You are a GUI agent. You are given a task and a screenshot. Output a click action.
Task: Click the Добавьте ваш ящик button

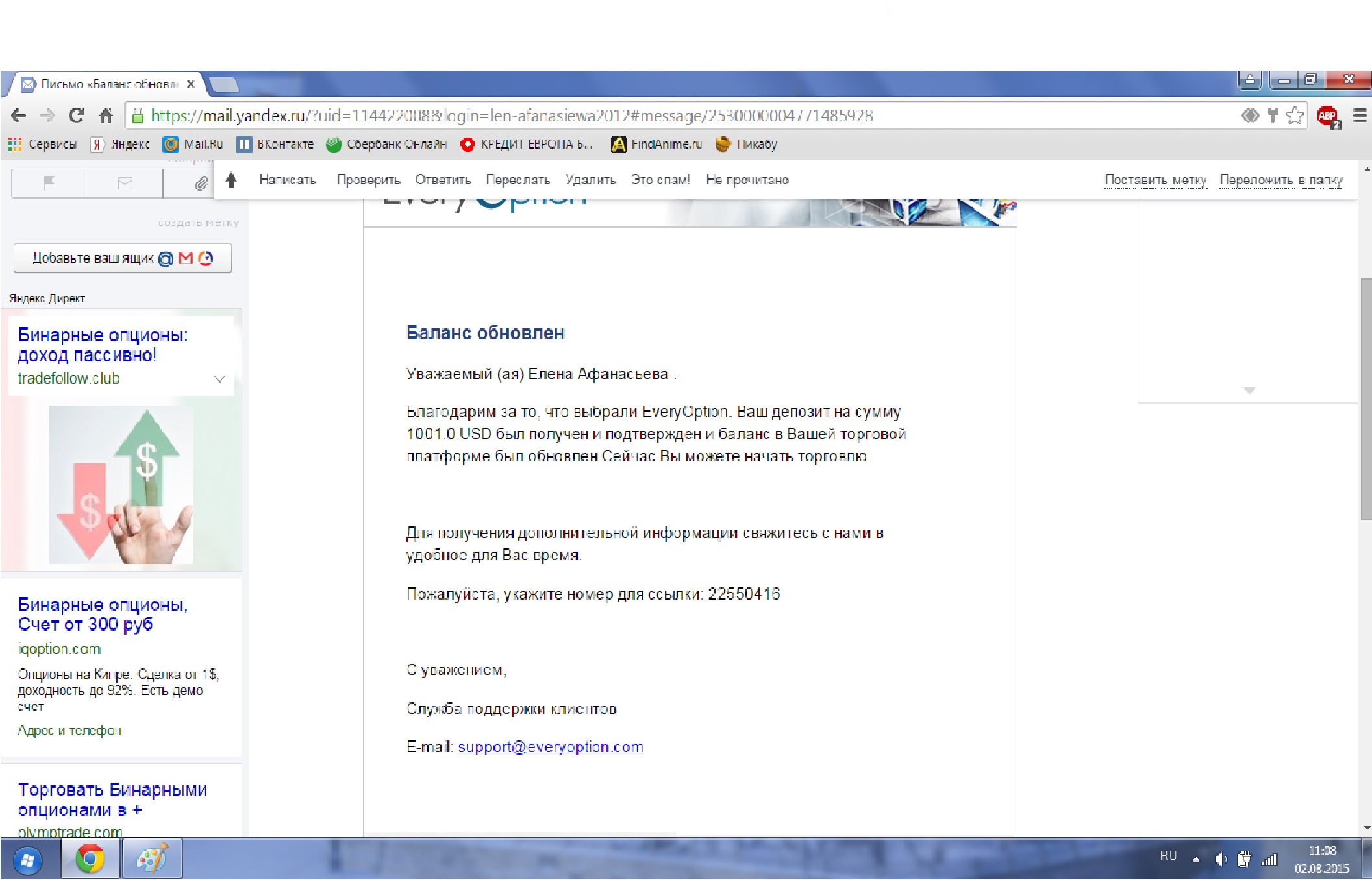(x=123, y=258)
